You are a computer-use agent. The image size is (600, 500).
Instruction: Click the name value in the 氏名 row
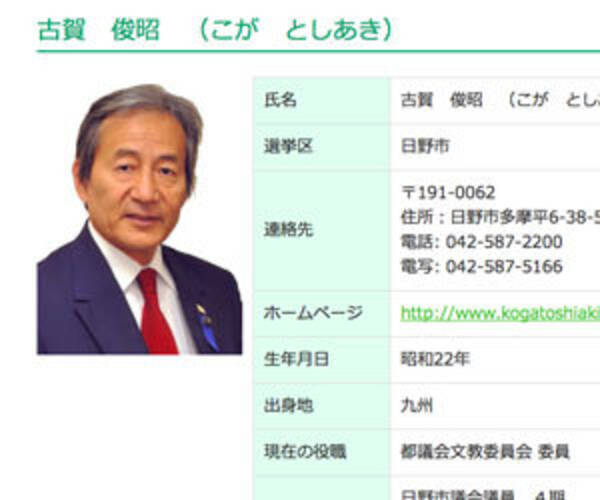(x=500, y=100)
